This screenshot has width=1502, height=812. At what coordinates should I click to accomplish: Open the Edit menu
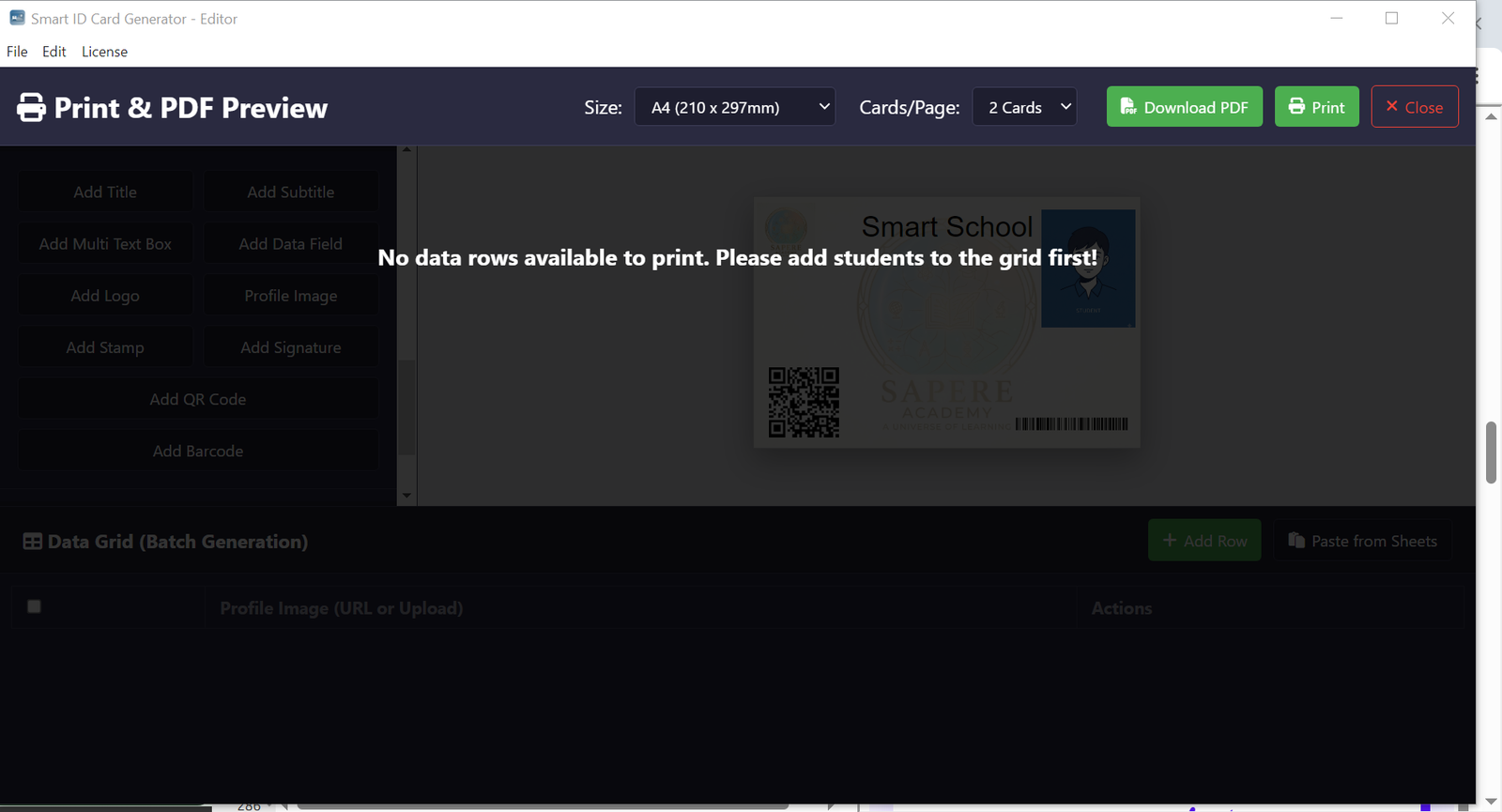point(54,52)
